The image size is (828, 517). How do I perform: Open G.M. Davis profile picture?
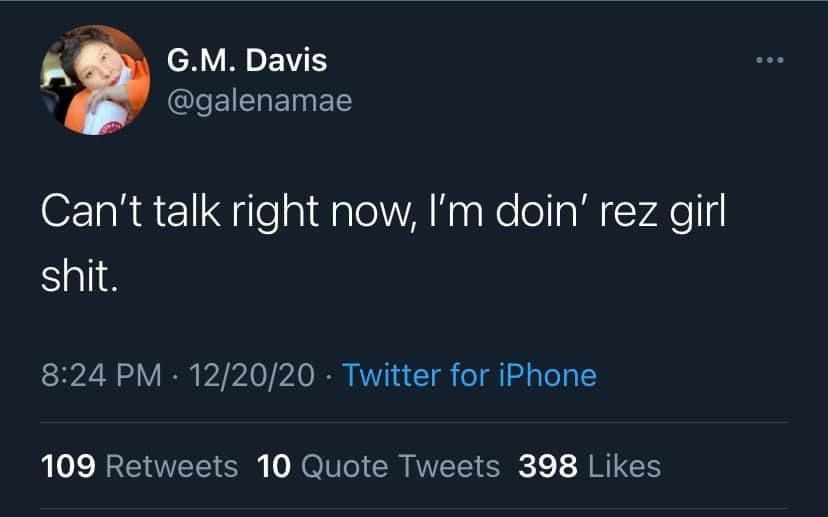(x=95, y=80)
